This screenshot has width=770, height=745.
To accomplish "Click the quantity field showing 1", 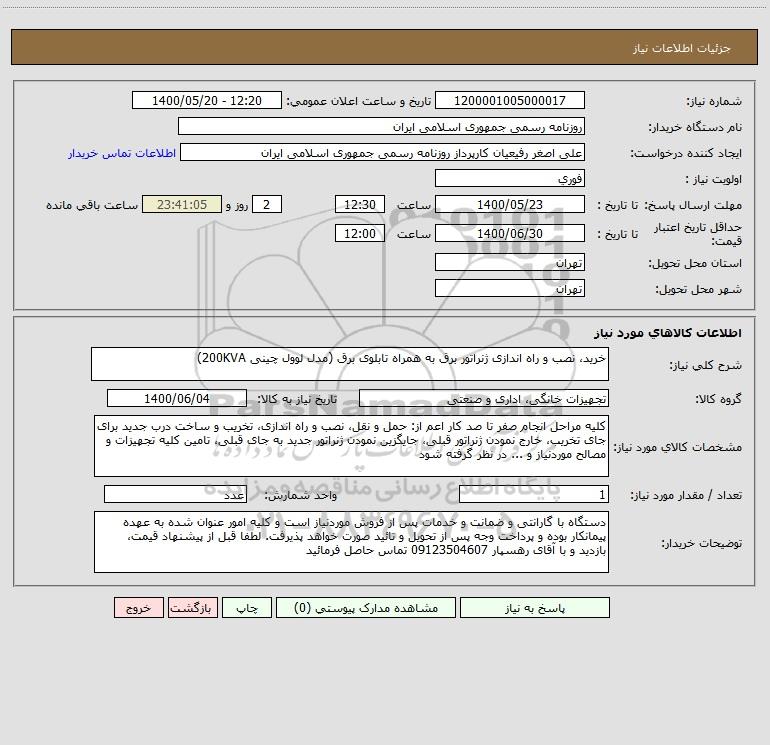I will (534, 495).
